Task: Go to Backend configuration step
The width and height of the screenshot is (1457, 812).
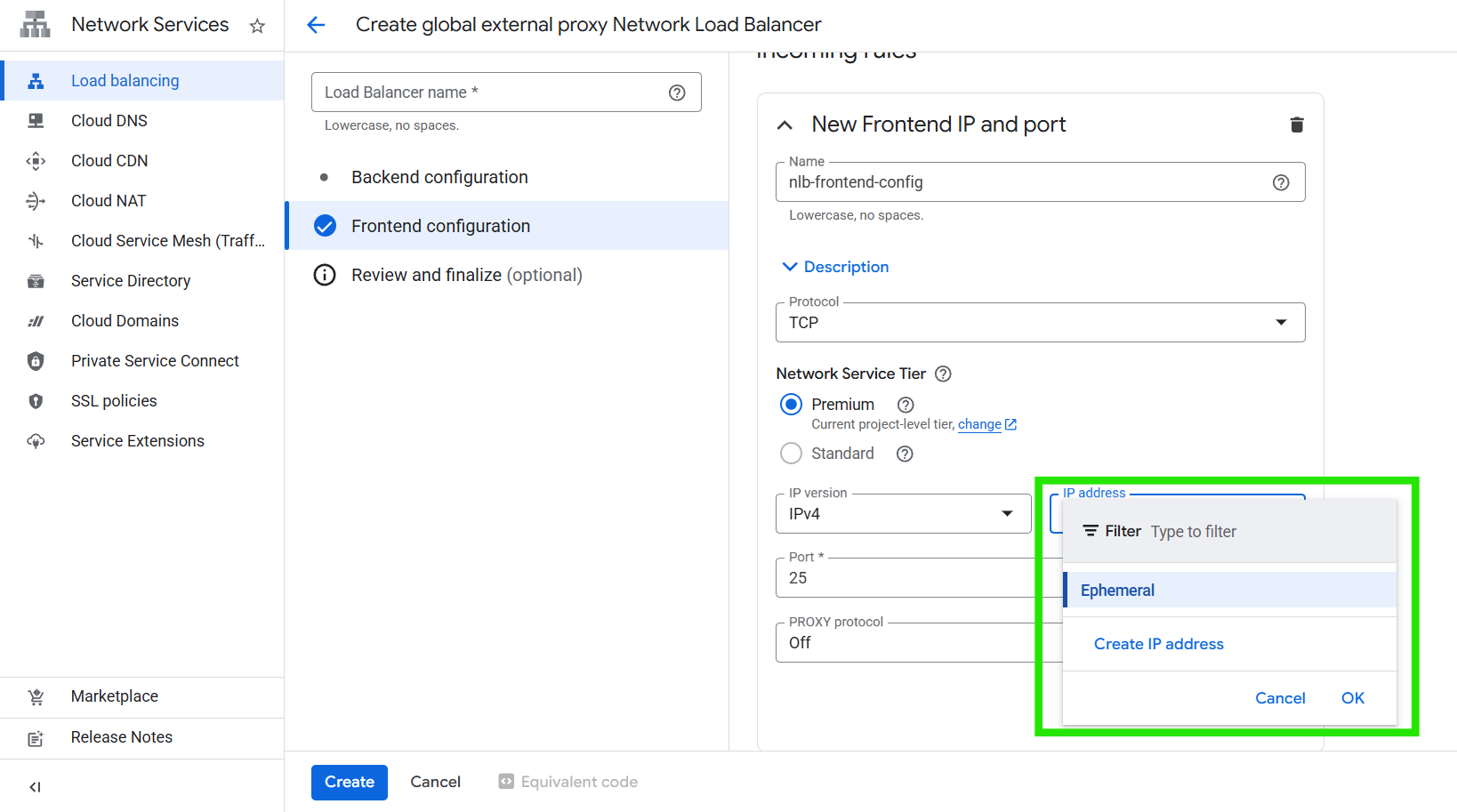Action: 439,177
